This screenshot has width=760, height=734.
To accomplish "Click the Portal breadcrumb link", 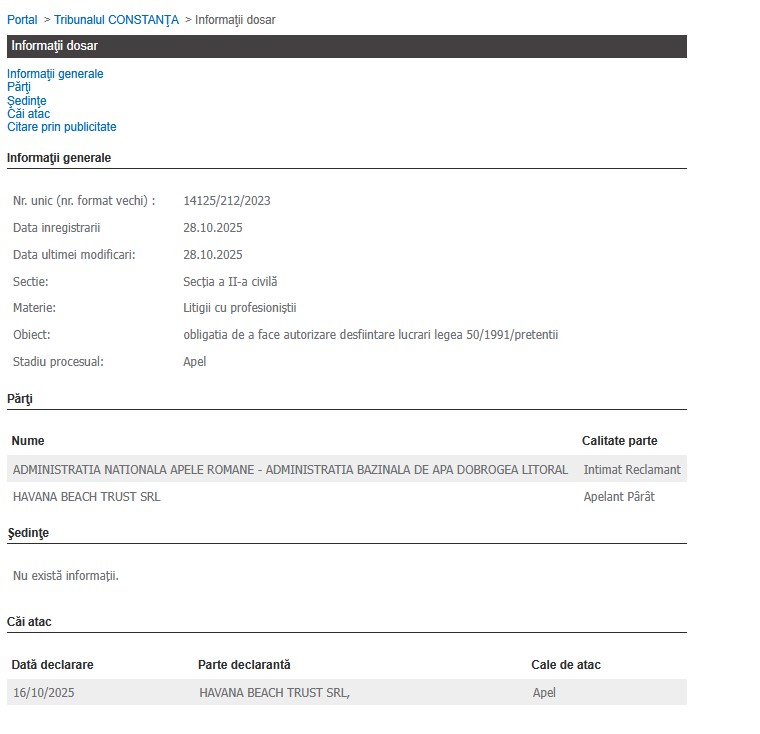I will 22,20.
